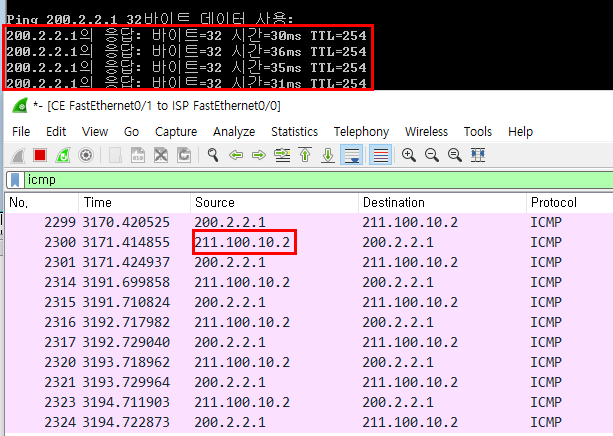Image resolution: width=613 pixels, height=436 pixels.
Task: Click destination 200.2.2.1 in packet 2314
Action: (398, 282)
